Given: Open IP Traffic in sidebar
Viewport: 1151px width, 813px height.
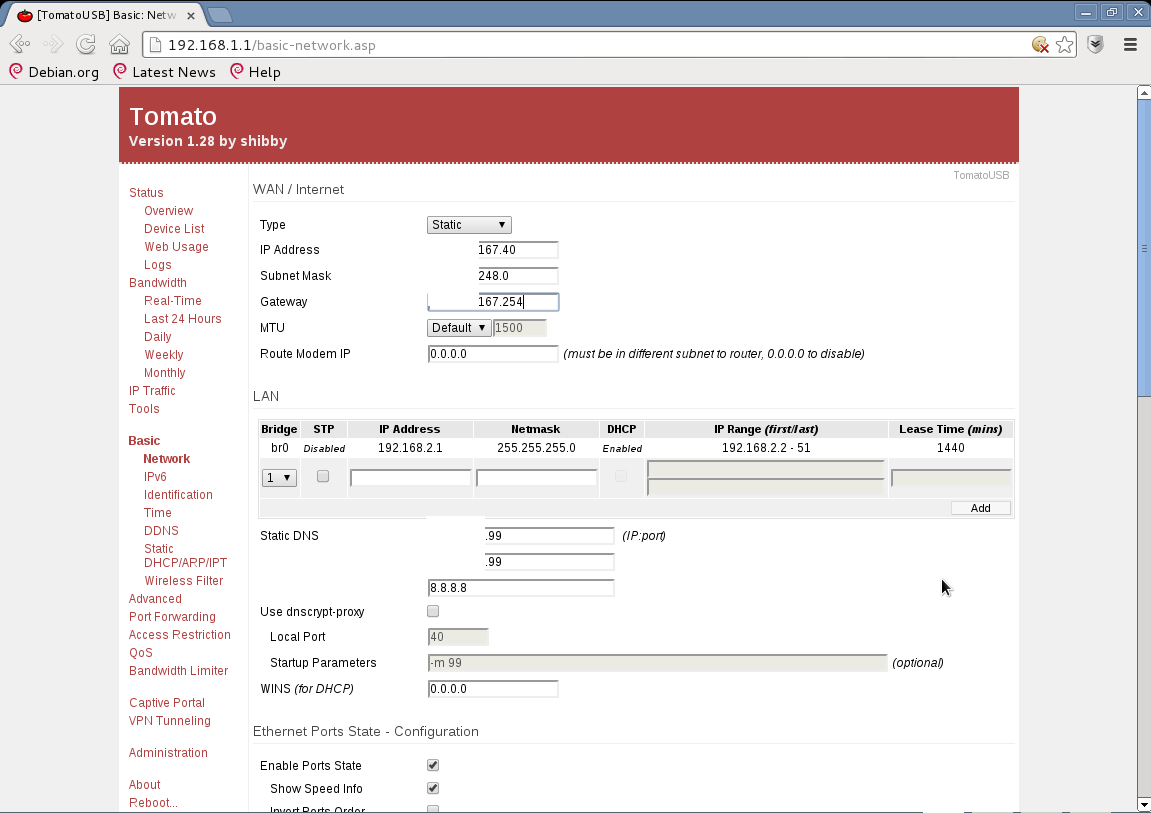Looking at the screenshot, I should point(152,390).
